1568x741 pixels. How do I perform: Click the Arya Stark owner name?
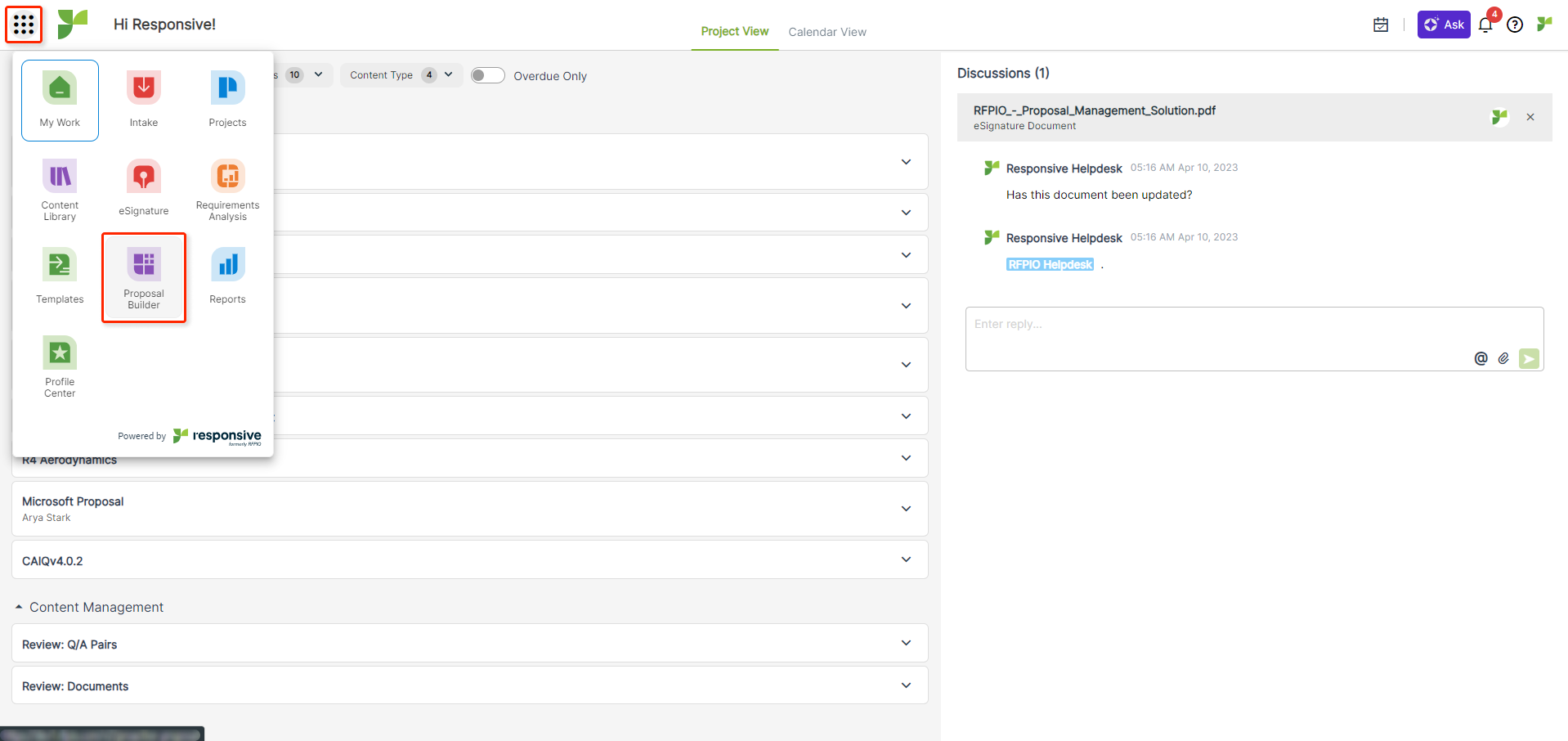tap(46, 518)
